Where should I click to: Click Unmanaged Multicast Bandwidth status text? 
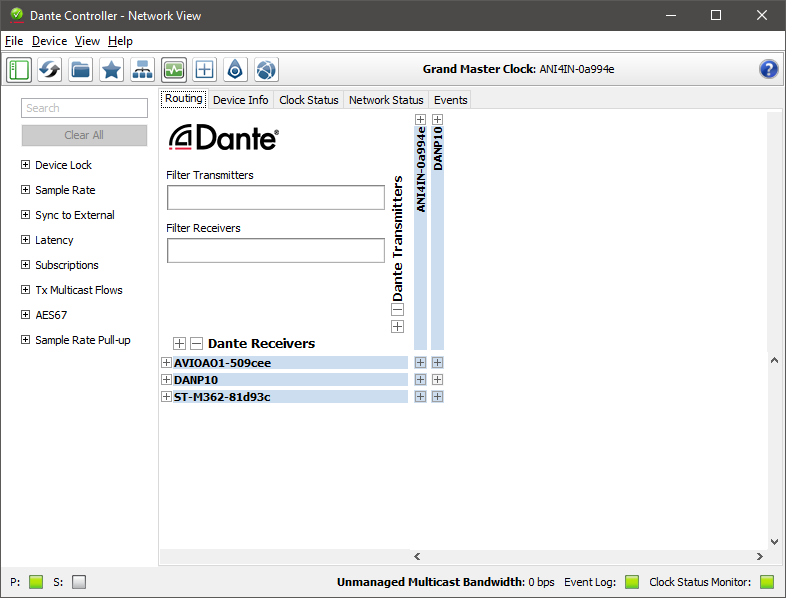tap(445, 582)
